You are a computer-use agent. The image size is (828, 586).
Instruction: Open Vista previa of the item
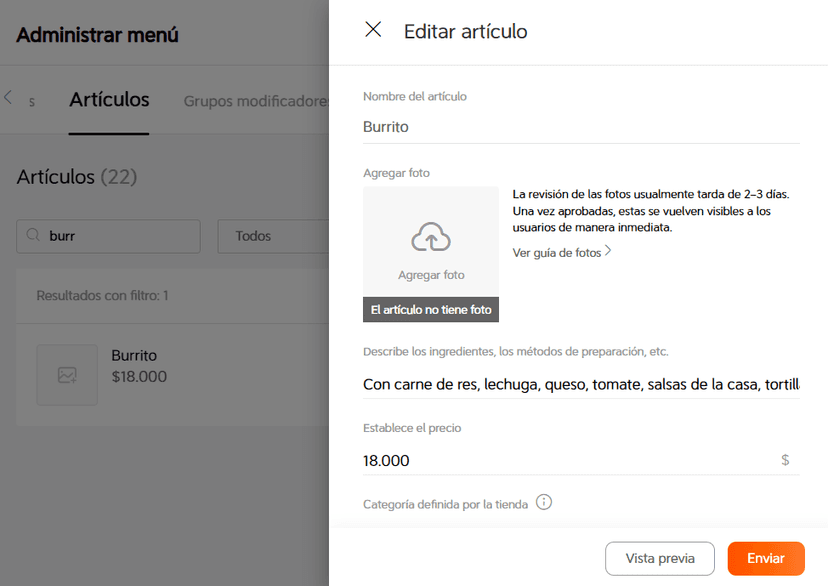659,558
